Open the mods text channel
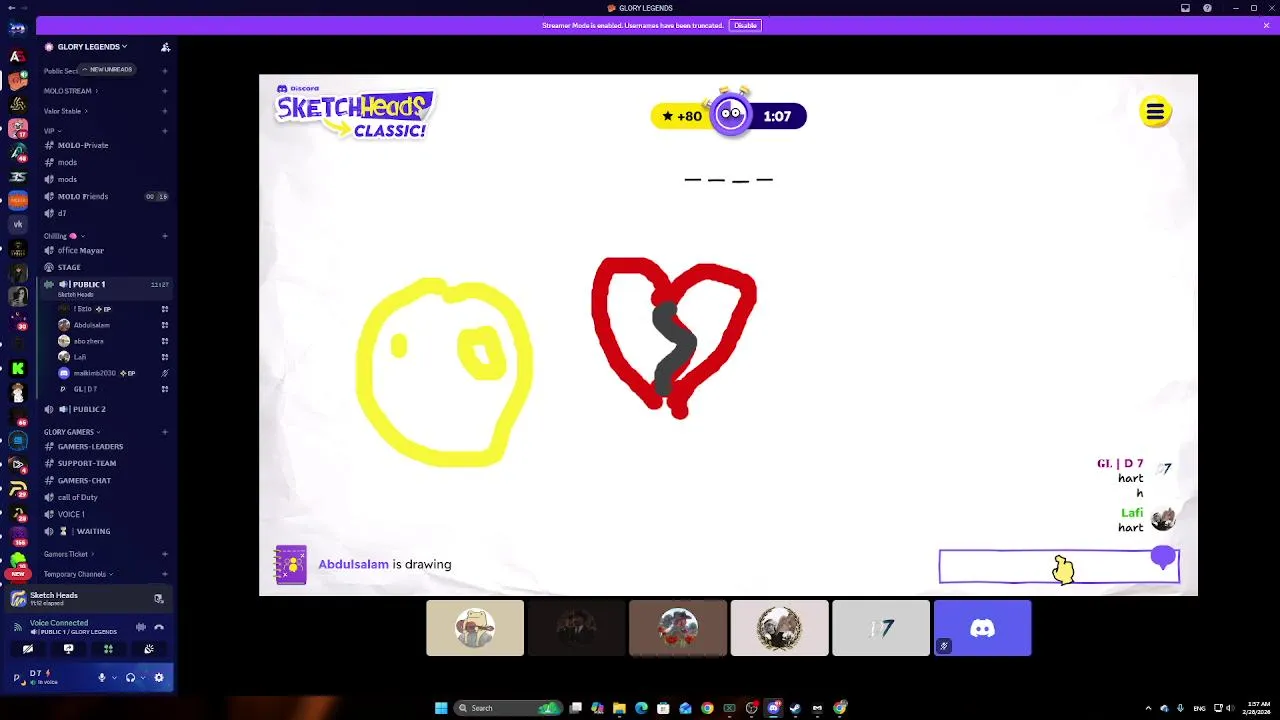This screenshot has width=1280, height=720. click(107, 162)
